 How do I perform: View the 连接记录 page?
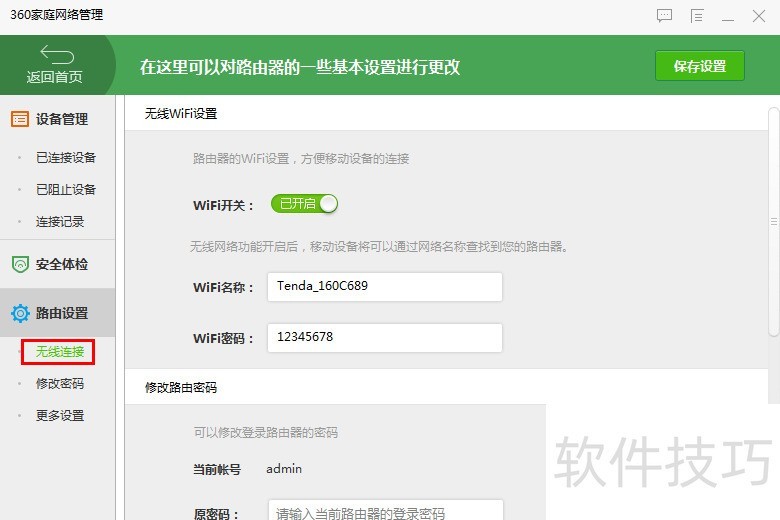coord(60,222)
